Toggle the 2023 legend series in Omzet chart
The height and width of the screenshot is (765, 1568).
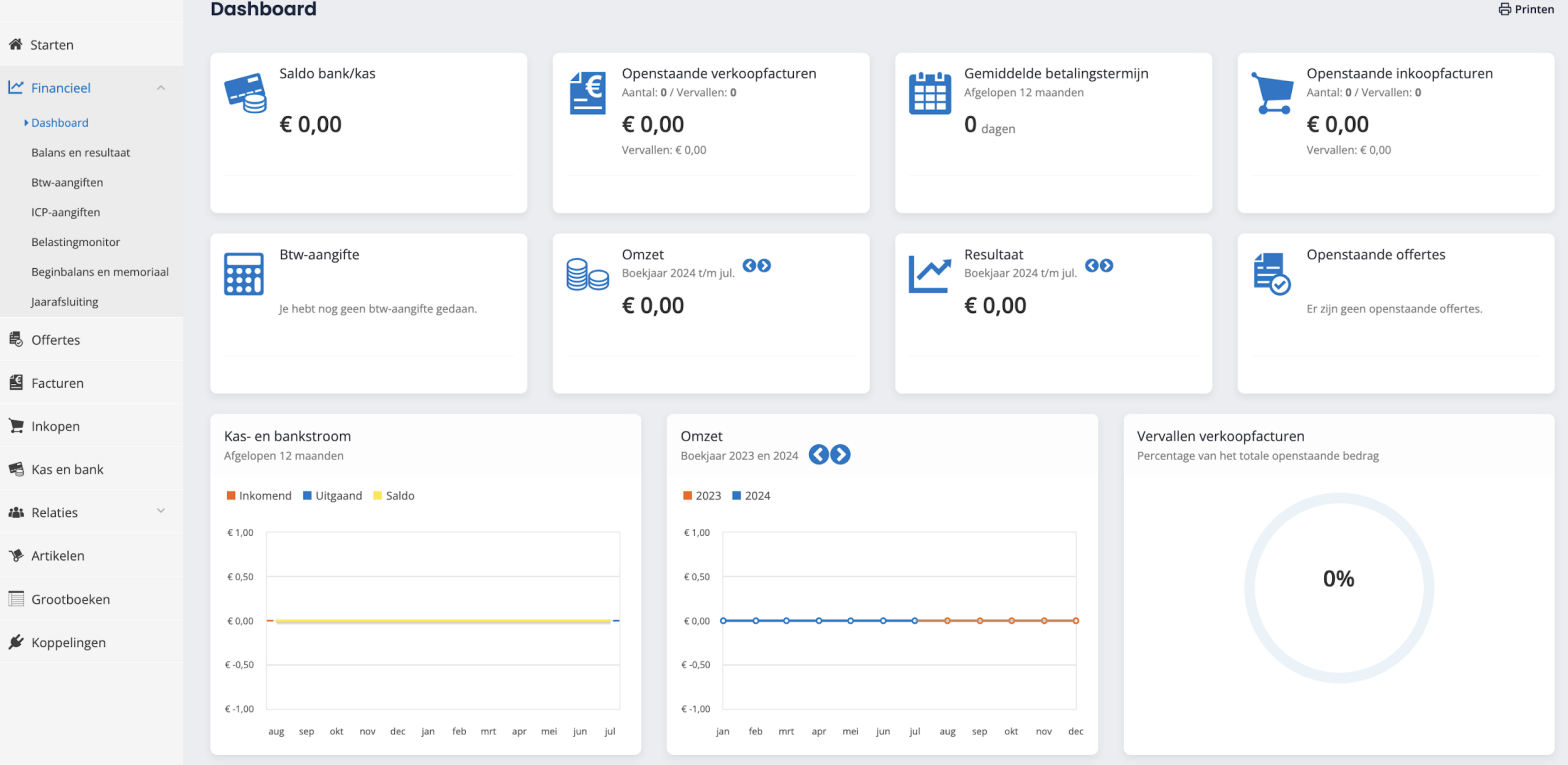706,496
